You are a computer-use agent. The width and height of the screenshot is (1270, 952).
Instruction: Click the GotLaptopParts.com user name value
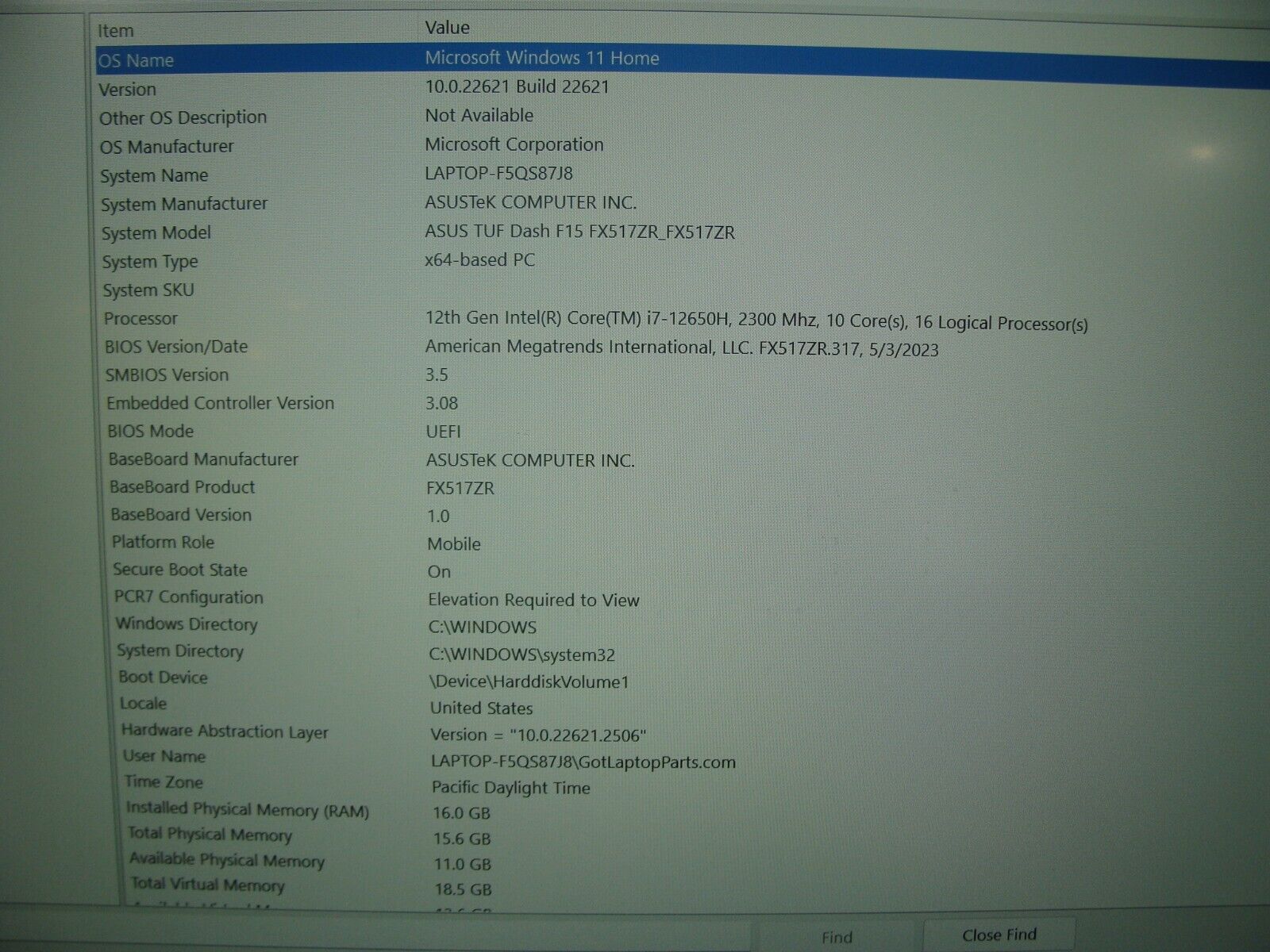click(x=583, y=762)
